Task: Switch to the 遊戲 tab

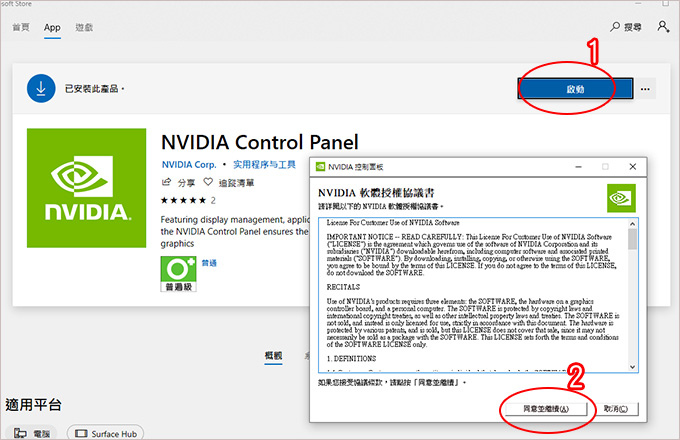Action: pyautogui.click(x=84, y=27)
